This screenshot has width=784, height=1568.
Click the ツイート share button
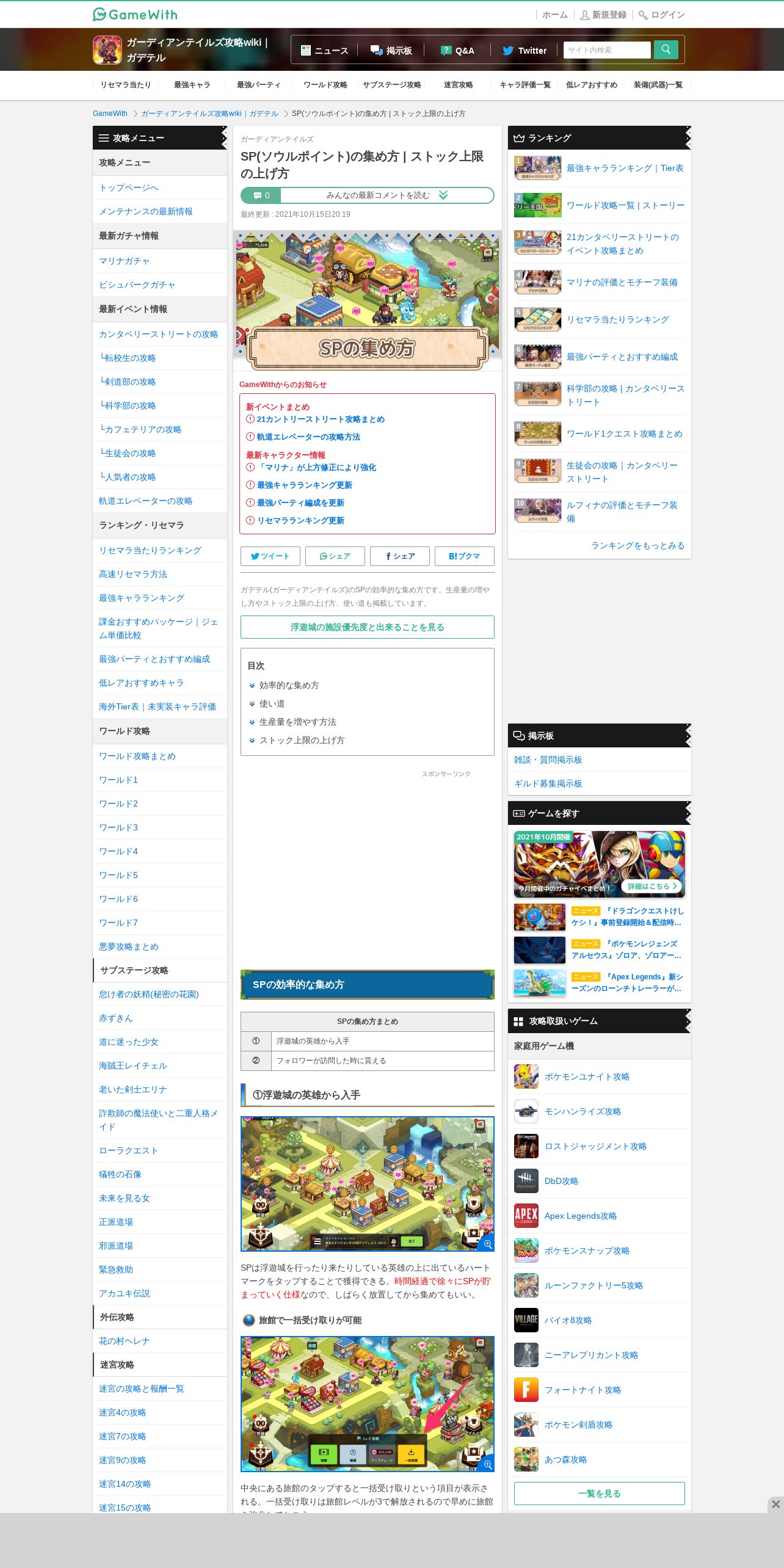click(270, 556)
